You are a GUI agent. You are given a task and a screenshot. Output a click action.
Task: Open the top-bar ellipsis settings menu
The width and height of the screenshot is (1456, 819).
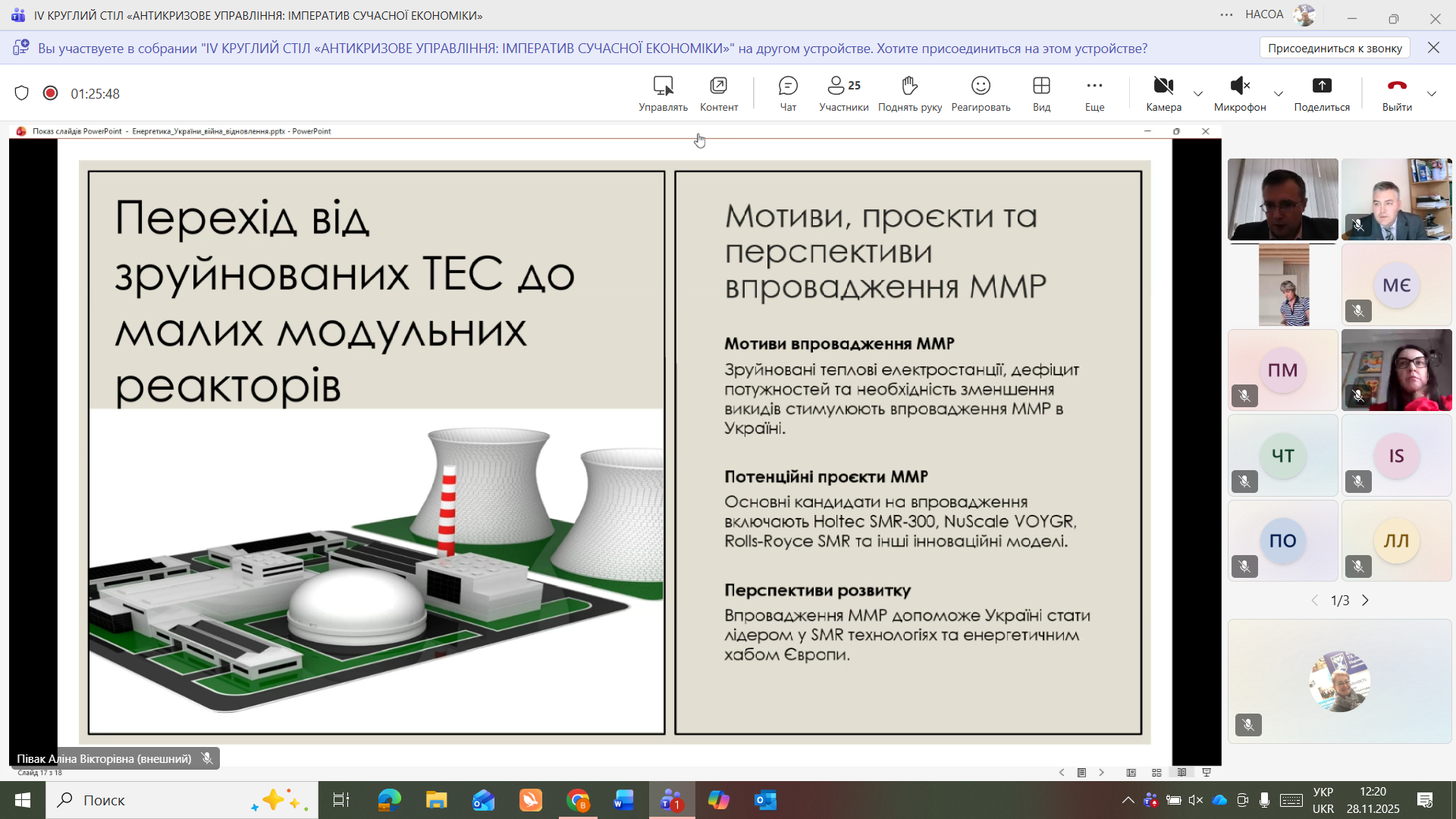[x=1226, y=14]
